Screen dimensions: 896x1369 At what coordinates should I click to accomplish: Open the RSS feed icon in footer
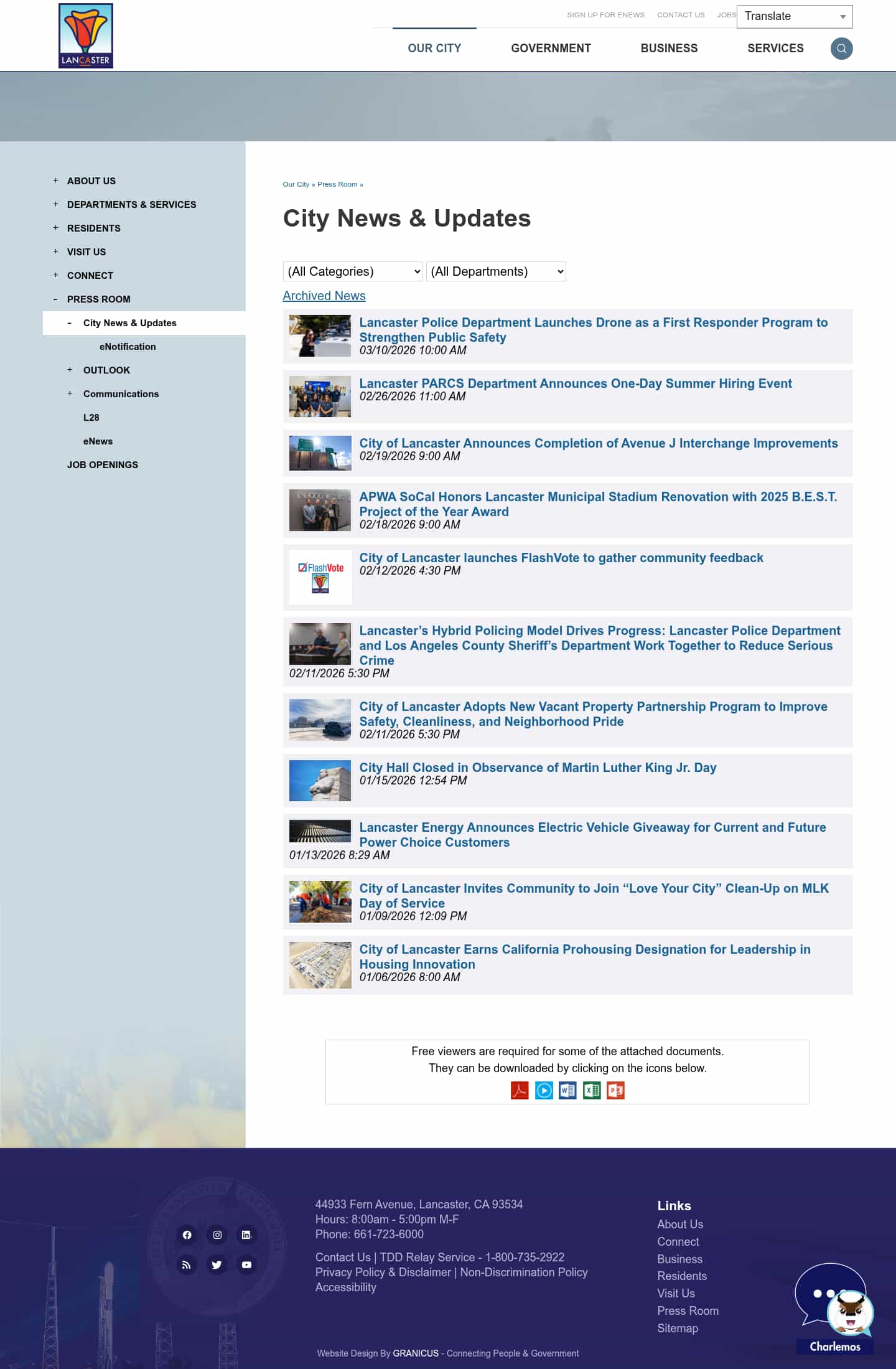(187, 1264)
